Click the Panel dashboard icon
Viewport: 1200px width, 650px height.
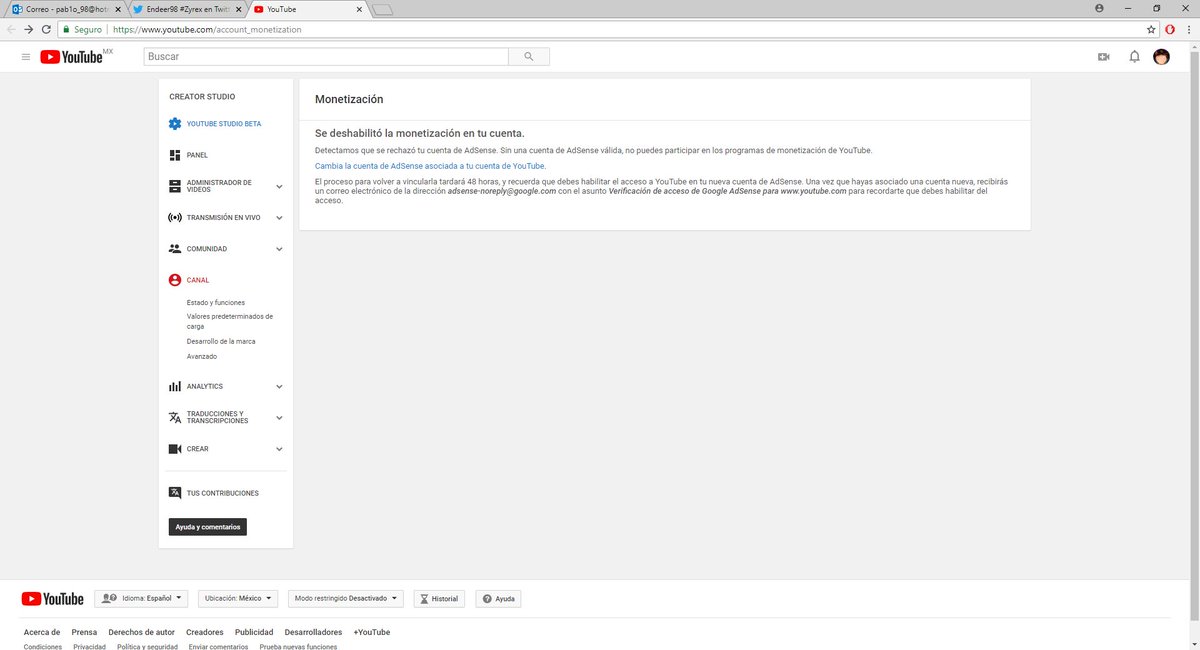point(175,155)
